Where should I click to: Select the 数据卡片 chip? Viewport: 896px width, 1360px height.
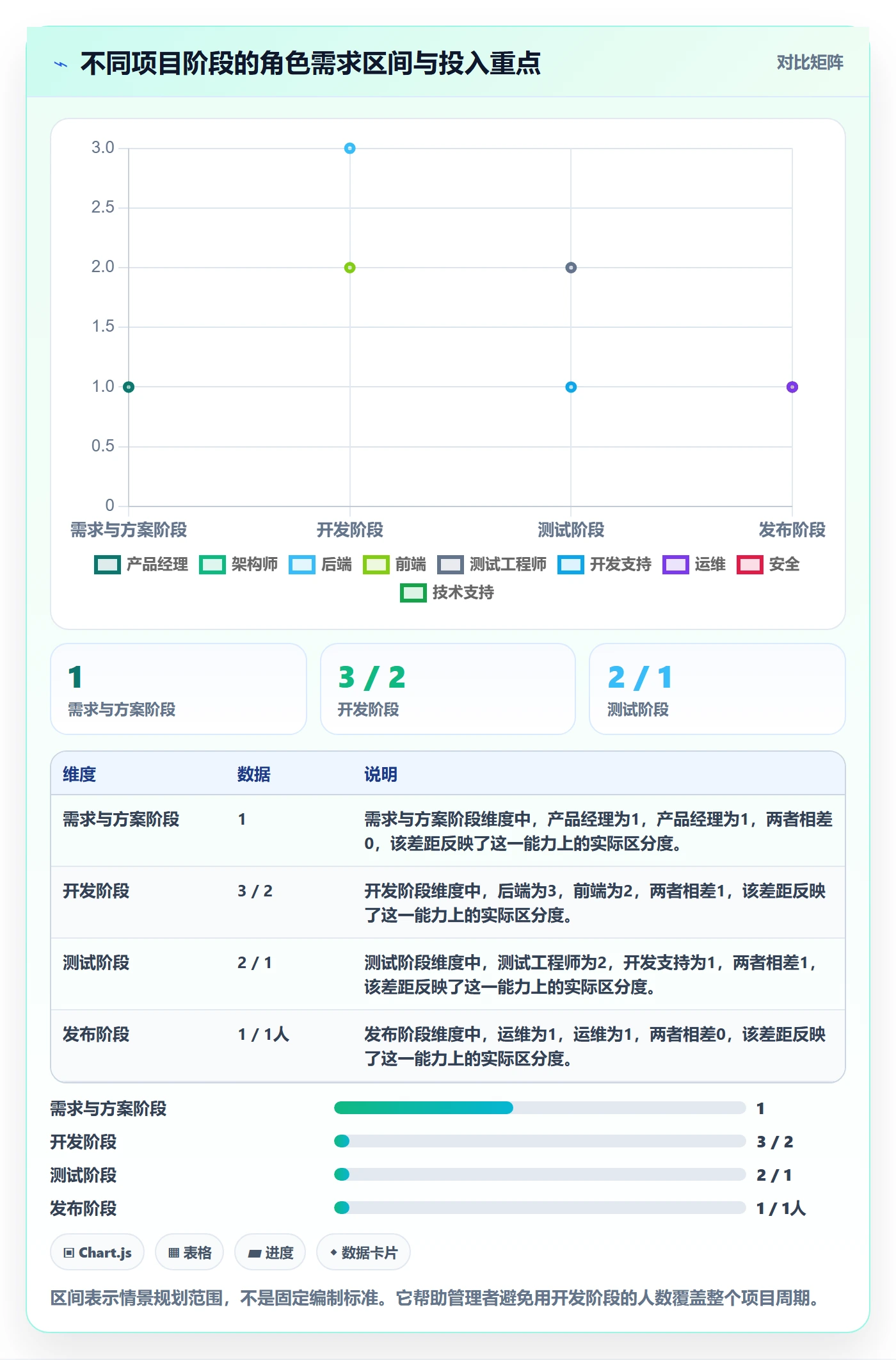[364, 1252]
